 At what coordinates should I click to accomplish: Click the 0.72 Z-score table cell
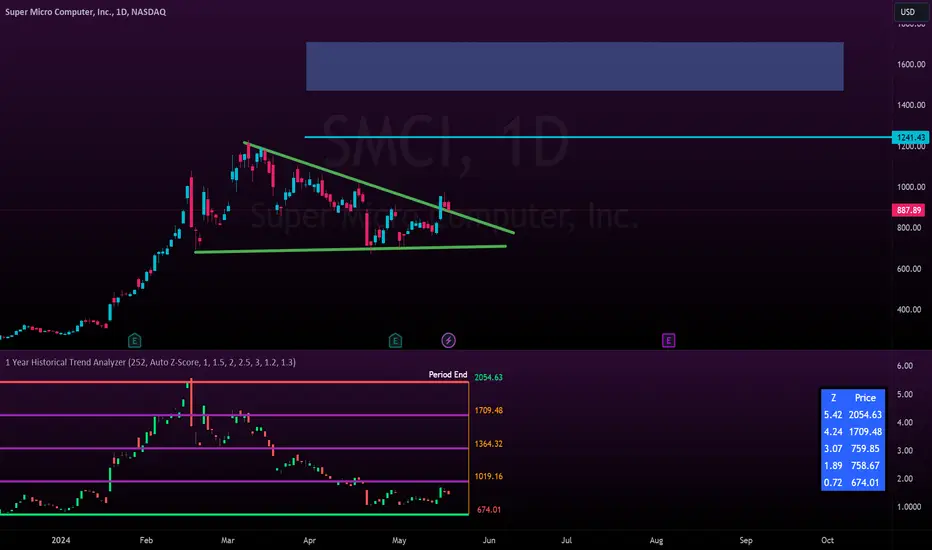tap(833, 483)
